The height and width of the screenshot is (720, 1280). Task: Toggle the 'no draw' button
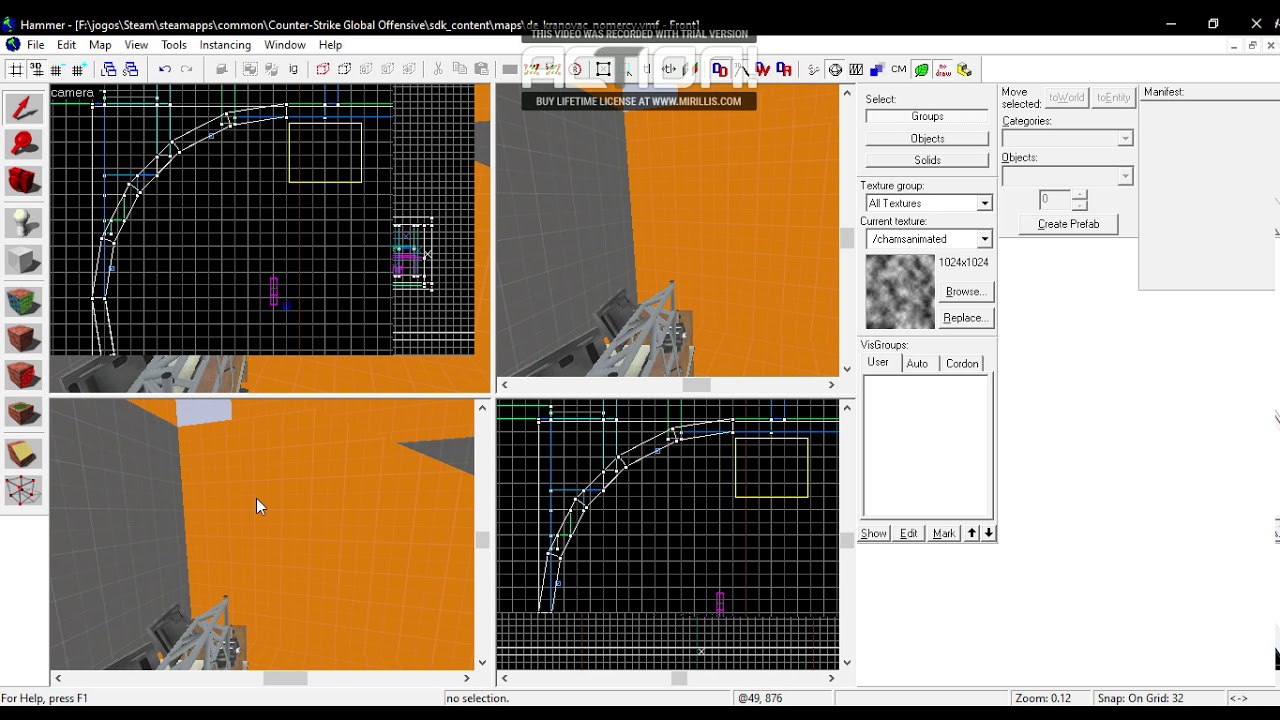(x=943, y=69)
